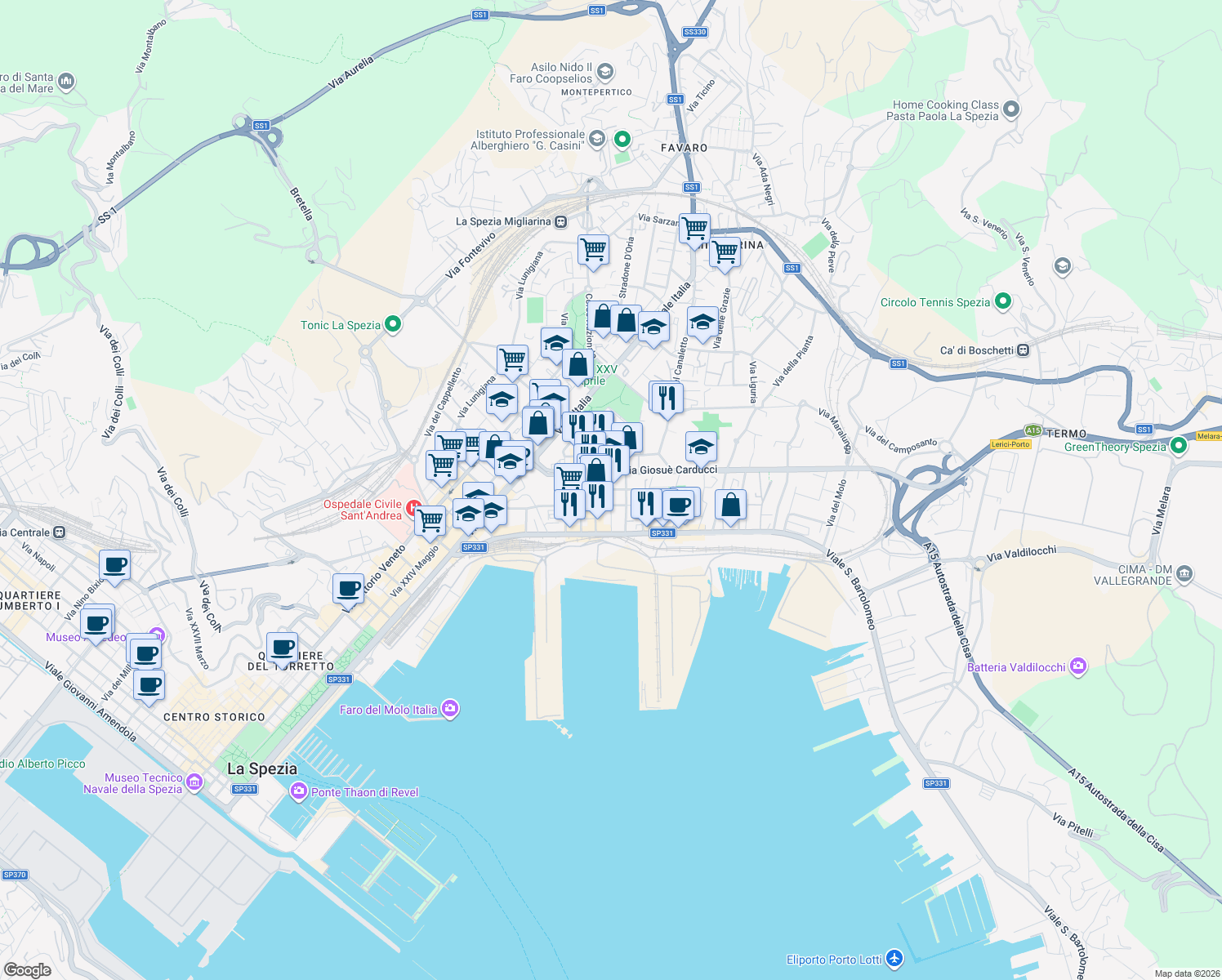
Task: Open the Ponte Thaon di Revel marker
Action: [299, 791]
